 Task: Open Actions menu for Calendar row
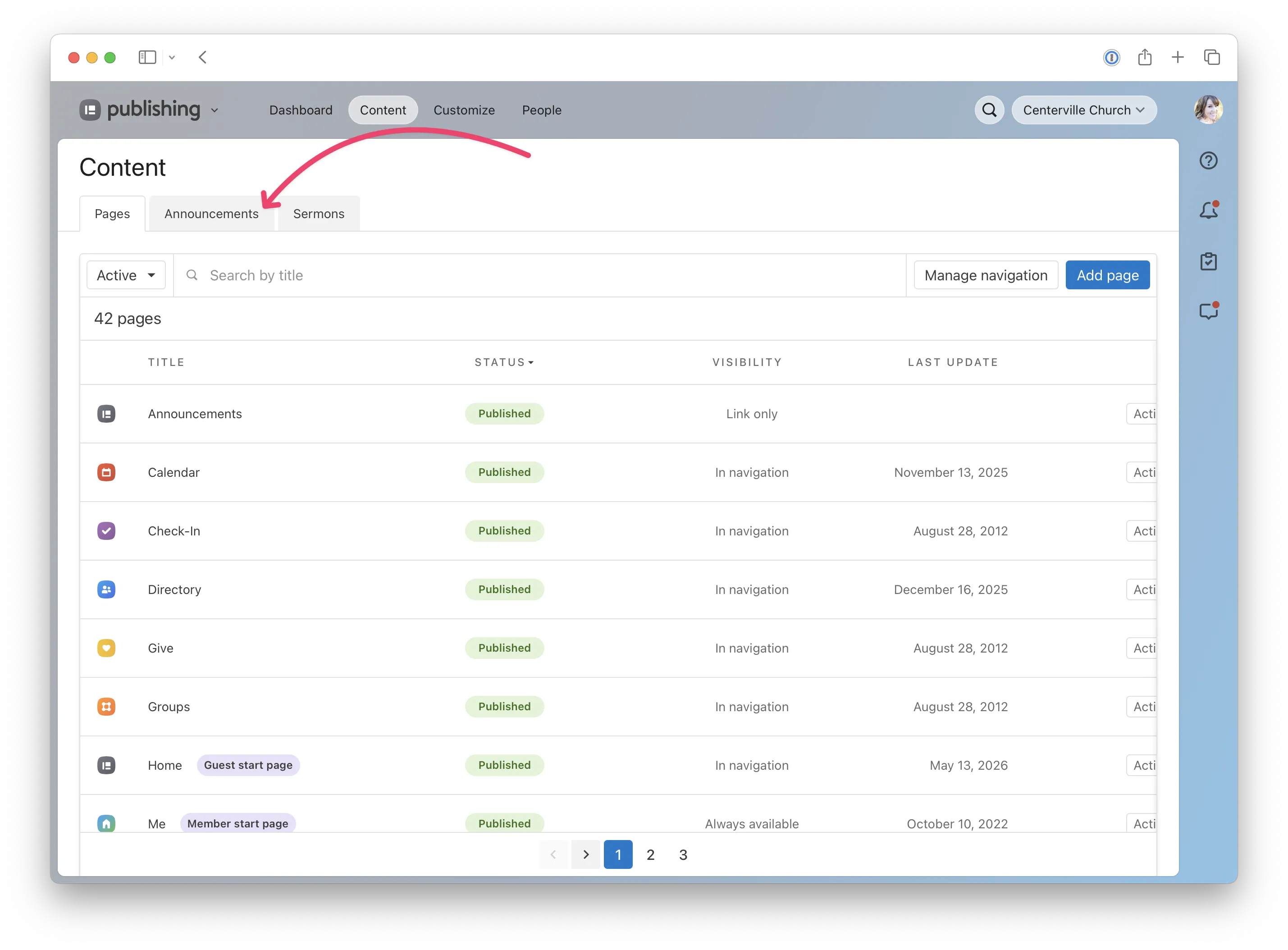1142,473
